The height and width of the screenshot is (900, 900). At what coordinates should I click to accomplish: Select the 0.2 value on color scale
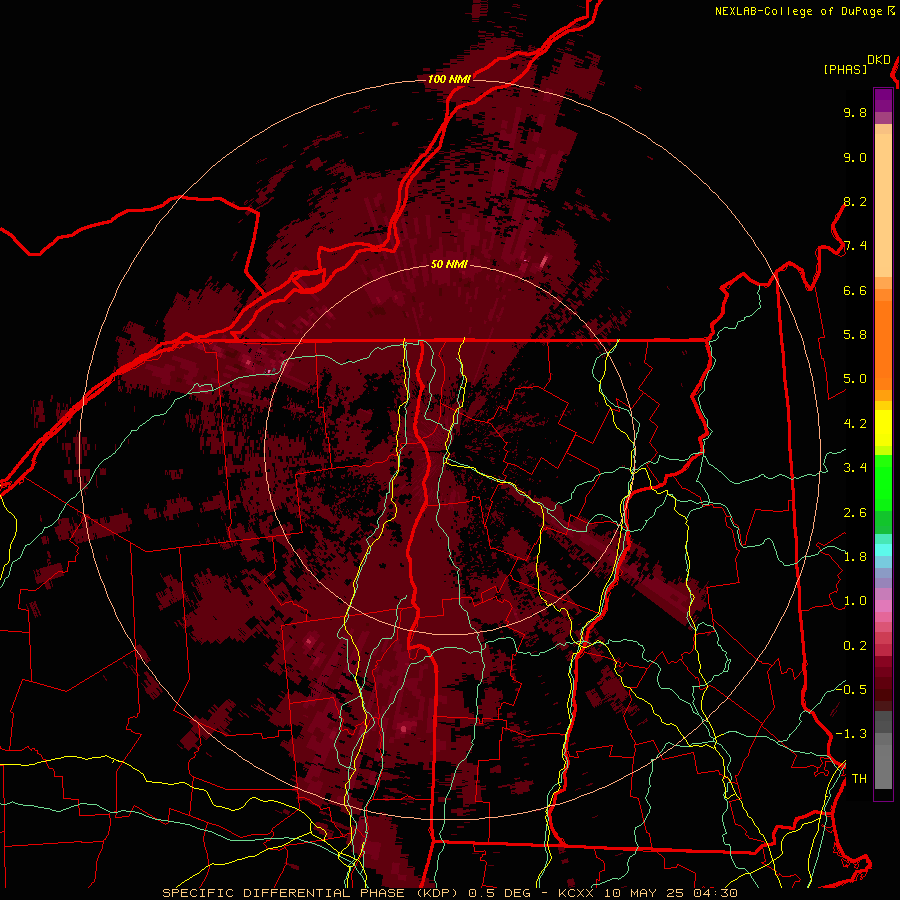coord(855,646)
